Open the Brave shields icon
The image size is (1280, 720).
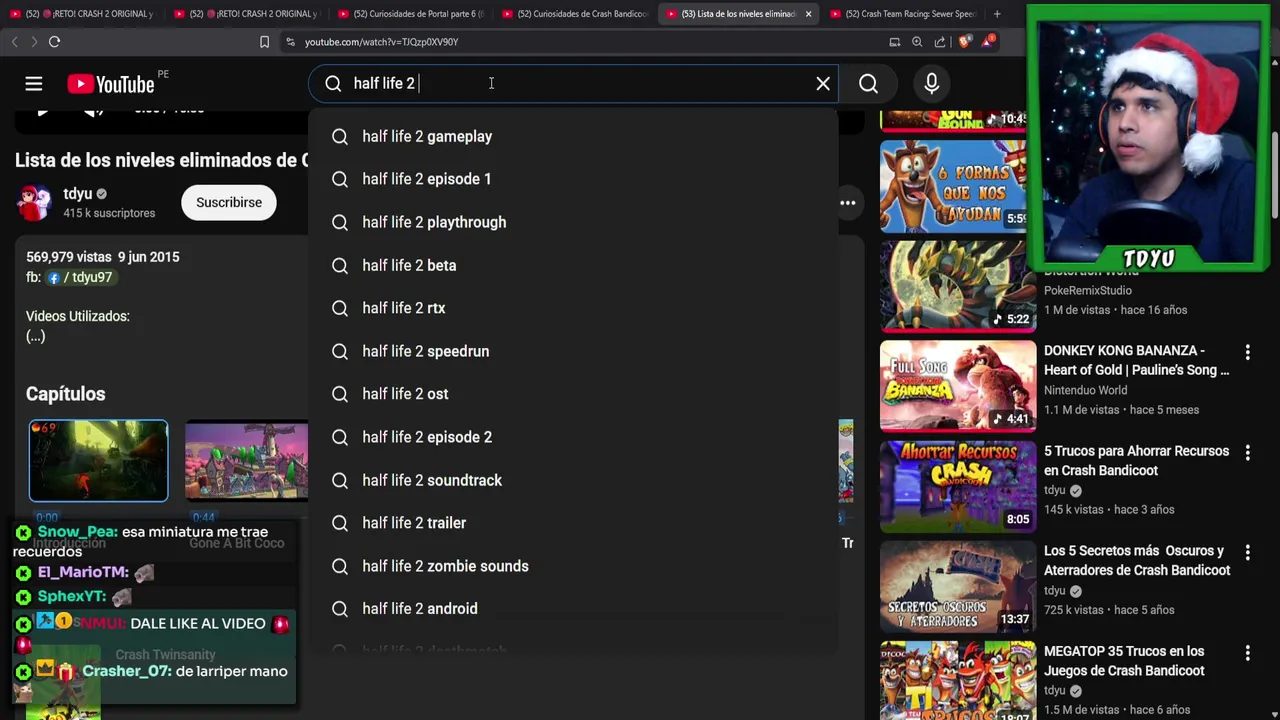click(964, 42)
